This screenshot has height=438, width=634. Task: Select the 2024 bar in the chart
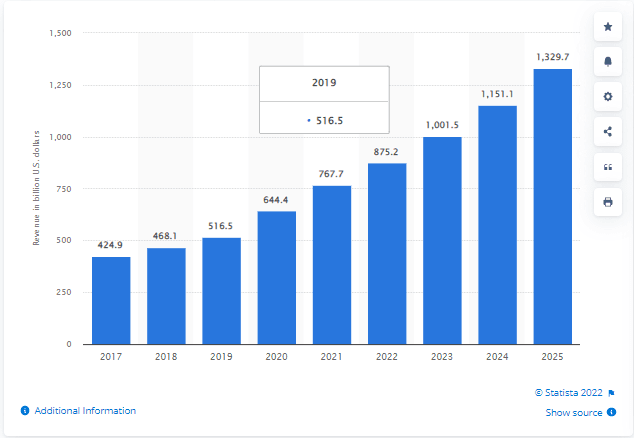497,225
